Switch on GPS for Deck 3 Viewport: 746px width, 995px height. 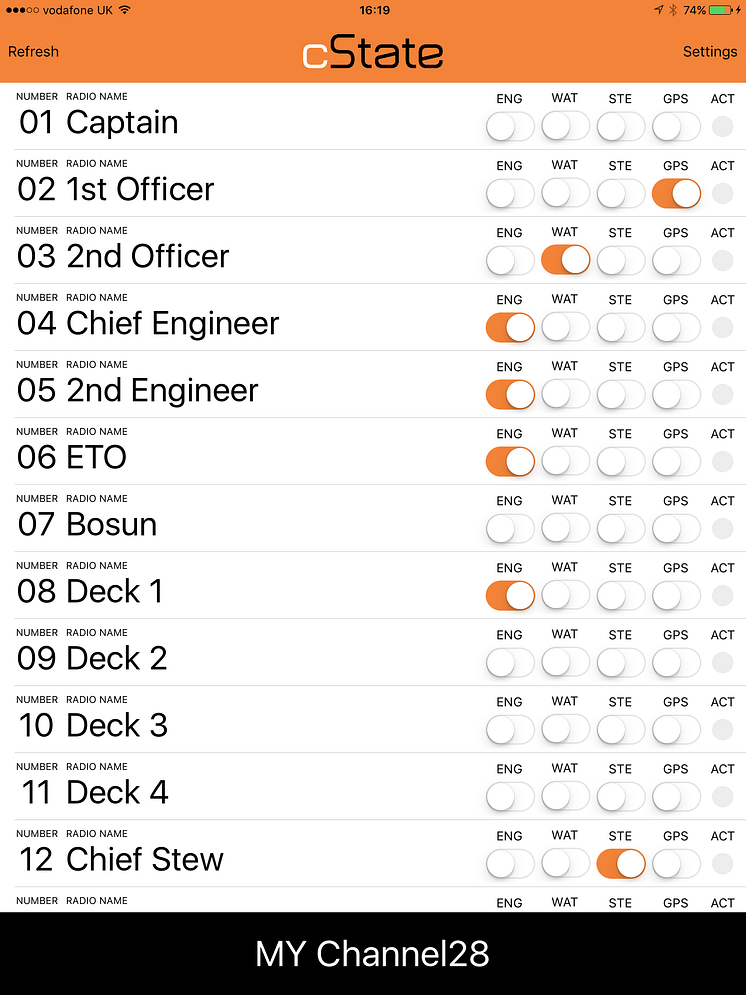tap(676, 729)
